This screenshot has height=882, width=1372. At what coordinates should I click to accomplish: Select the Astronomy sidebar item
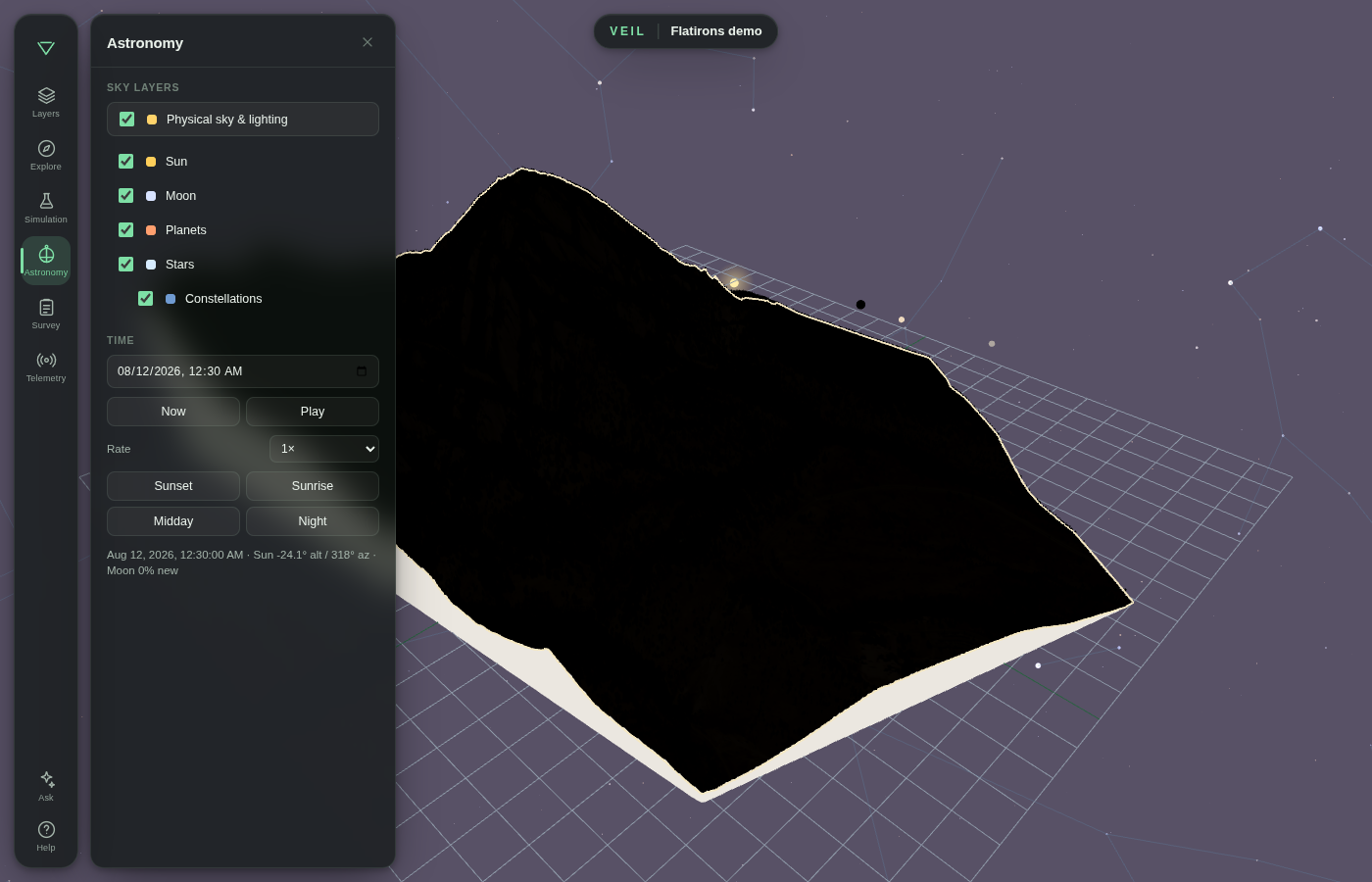point(46,261)
